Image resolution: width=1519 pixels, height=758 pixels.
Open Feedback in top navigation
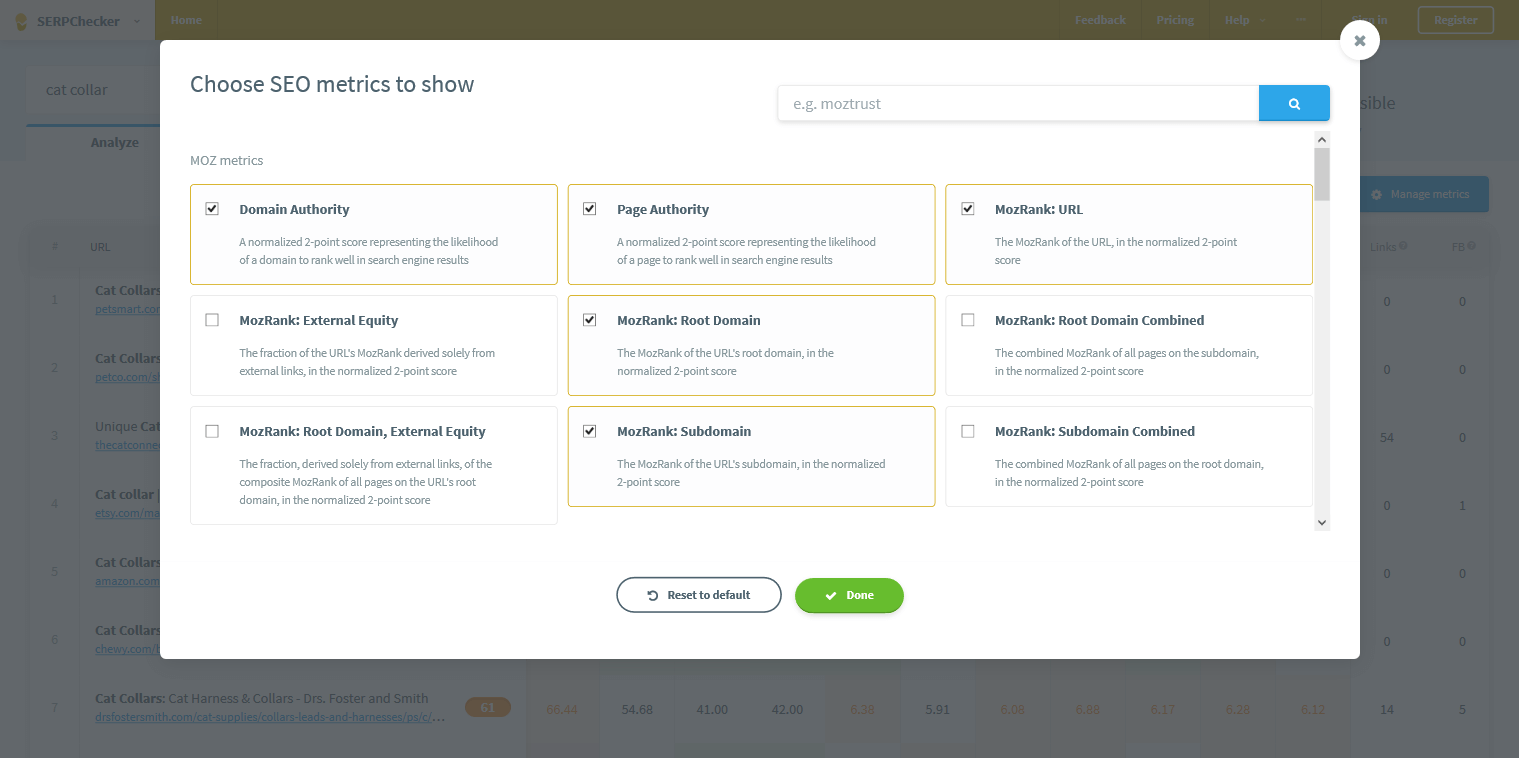(x=1100, y=20)
